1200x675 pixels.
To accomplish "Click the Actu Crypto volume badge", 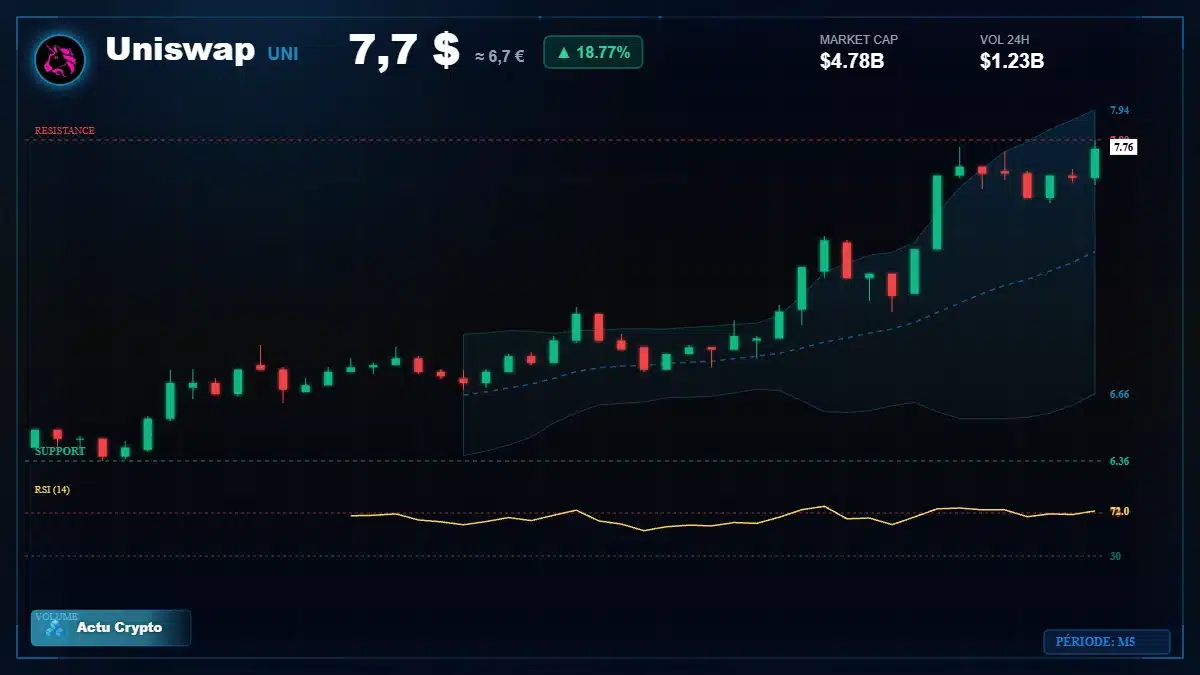I will click(111, 628).
